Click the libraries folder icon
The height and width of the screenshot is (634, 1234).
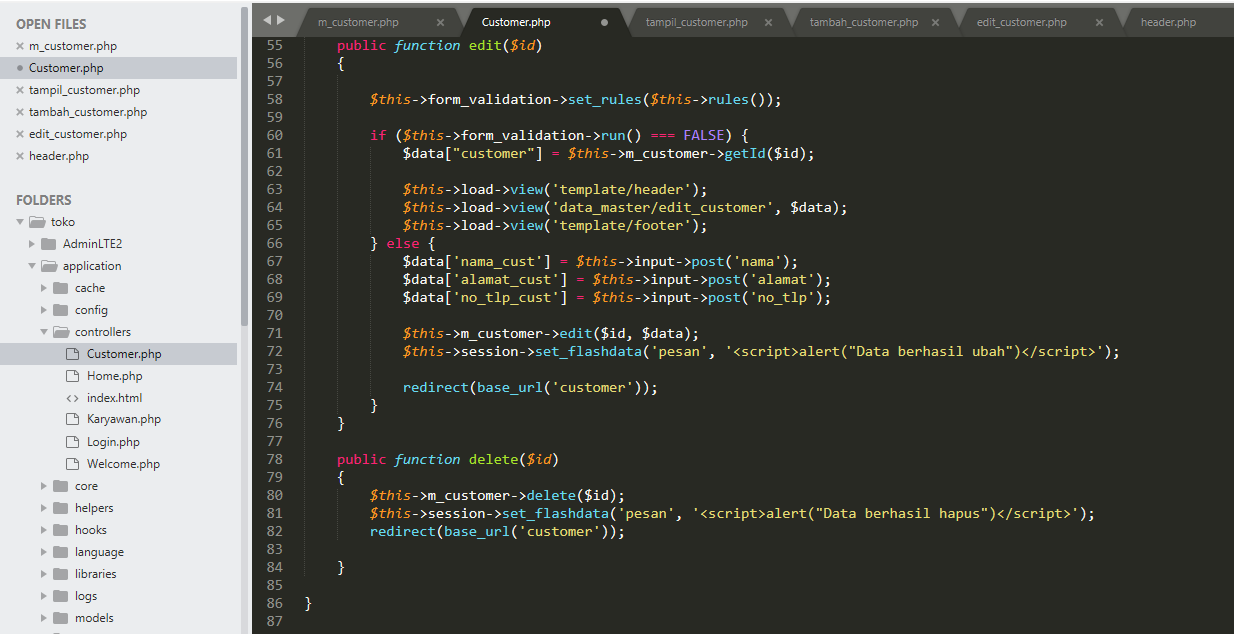coord(61,574)
